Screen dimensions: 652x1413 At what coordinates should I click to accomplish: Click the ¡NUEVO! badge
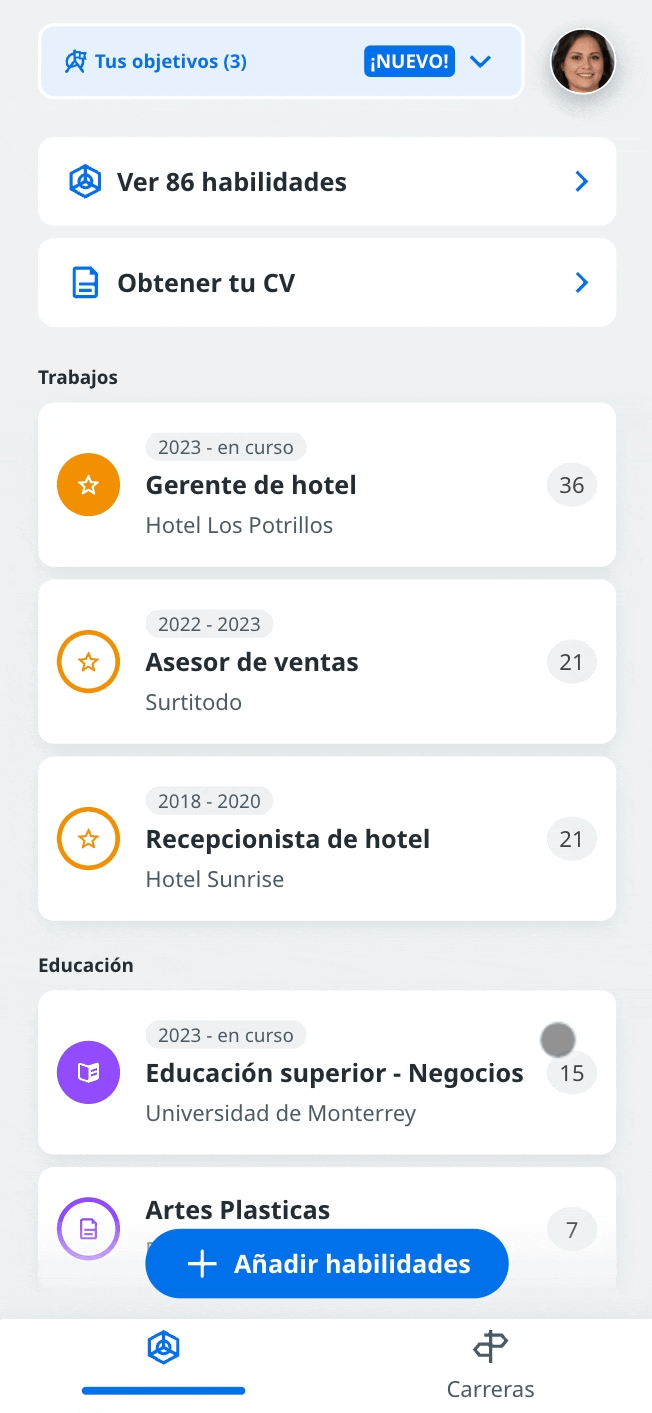[410, 62]
